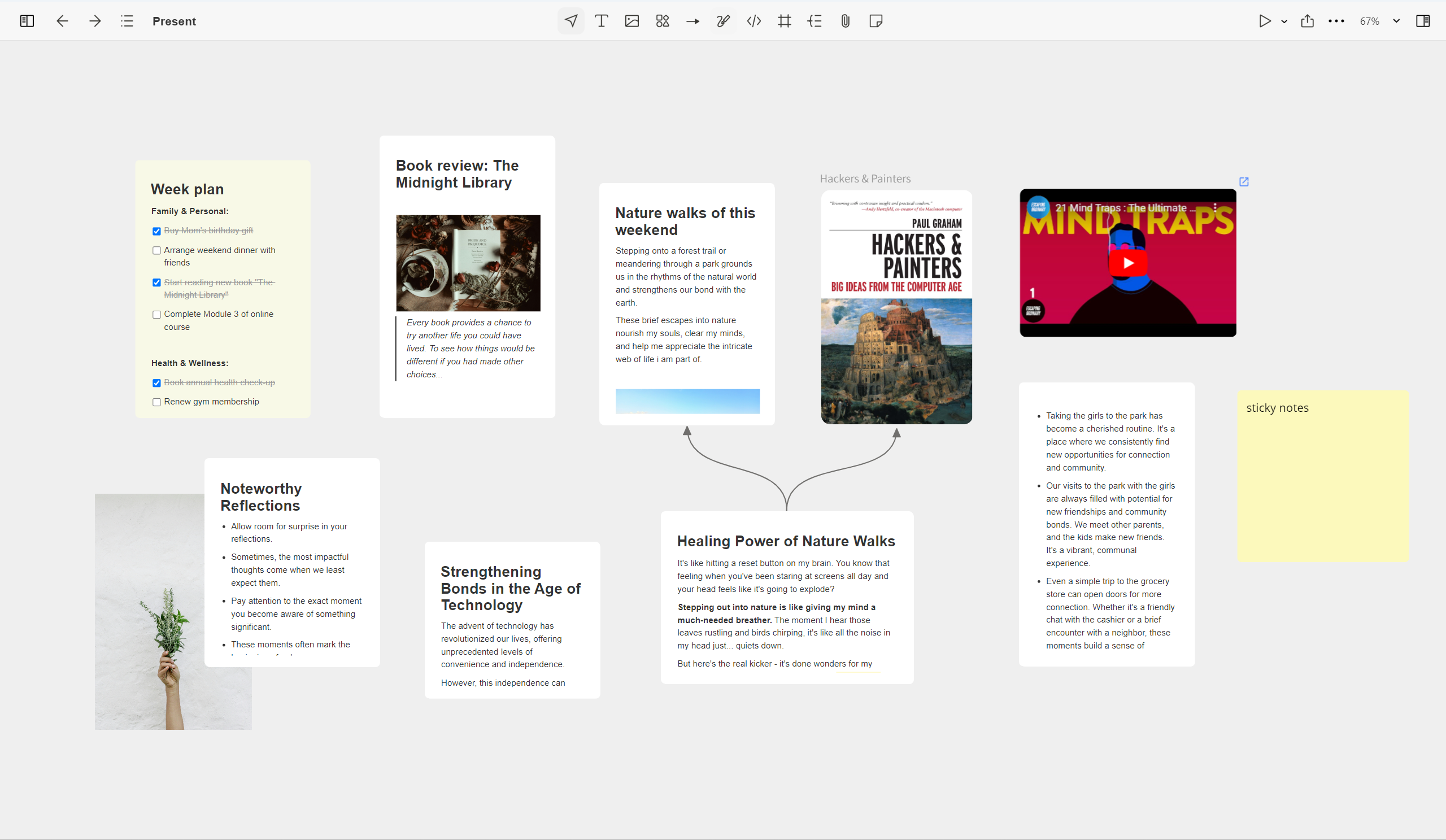1446x840 pixels.
Task: Click the Noteworthy Reflections heading
Action: tap(261, 497)
